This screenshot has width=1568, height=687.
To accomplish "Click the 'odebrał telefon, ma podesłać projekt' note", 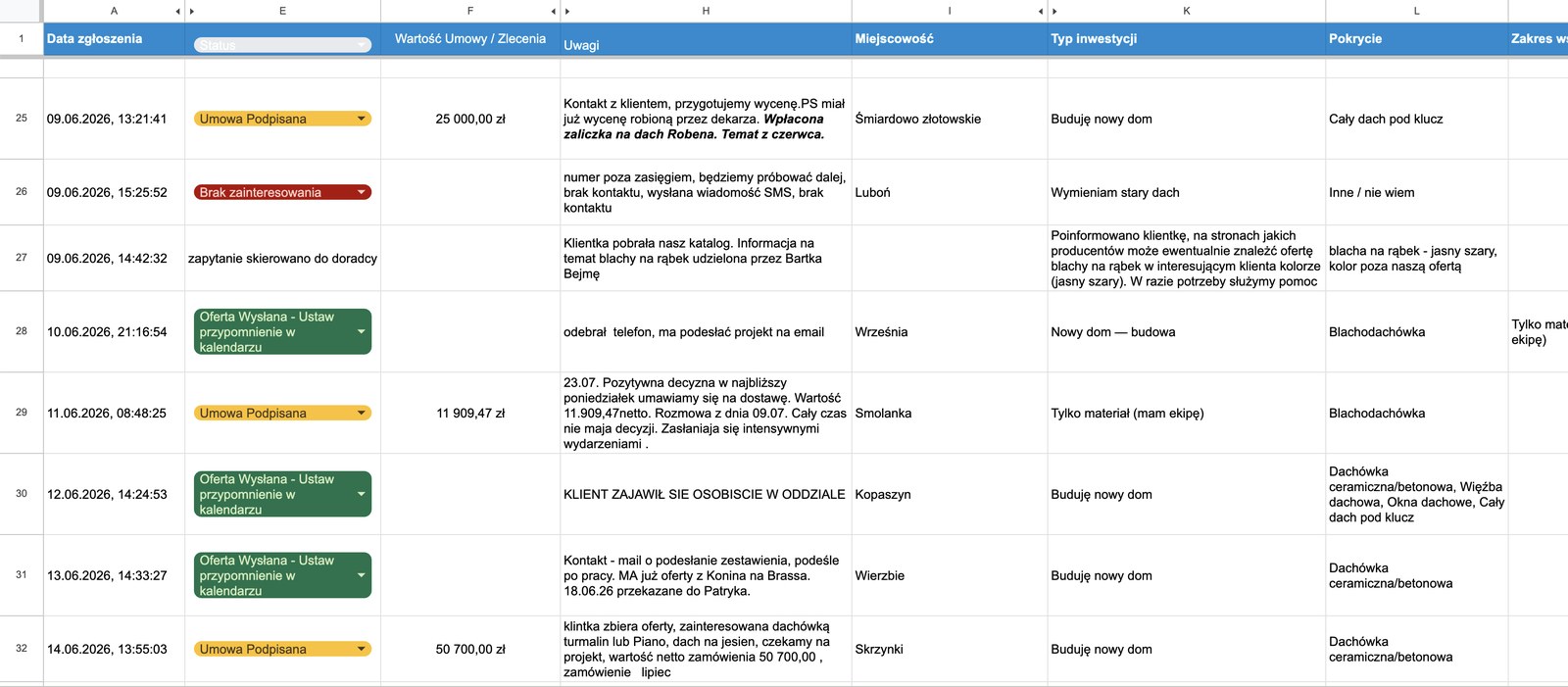I will 706,331.
